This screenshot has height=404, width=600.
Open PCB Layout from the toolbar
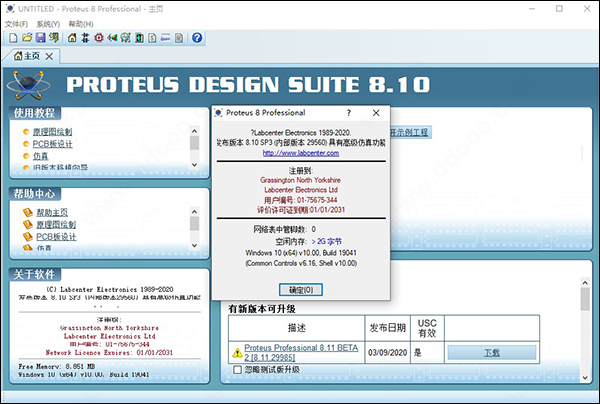coord(100,37)
